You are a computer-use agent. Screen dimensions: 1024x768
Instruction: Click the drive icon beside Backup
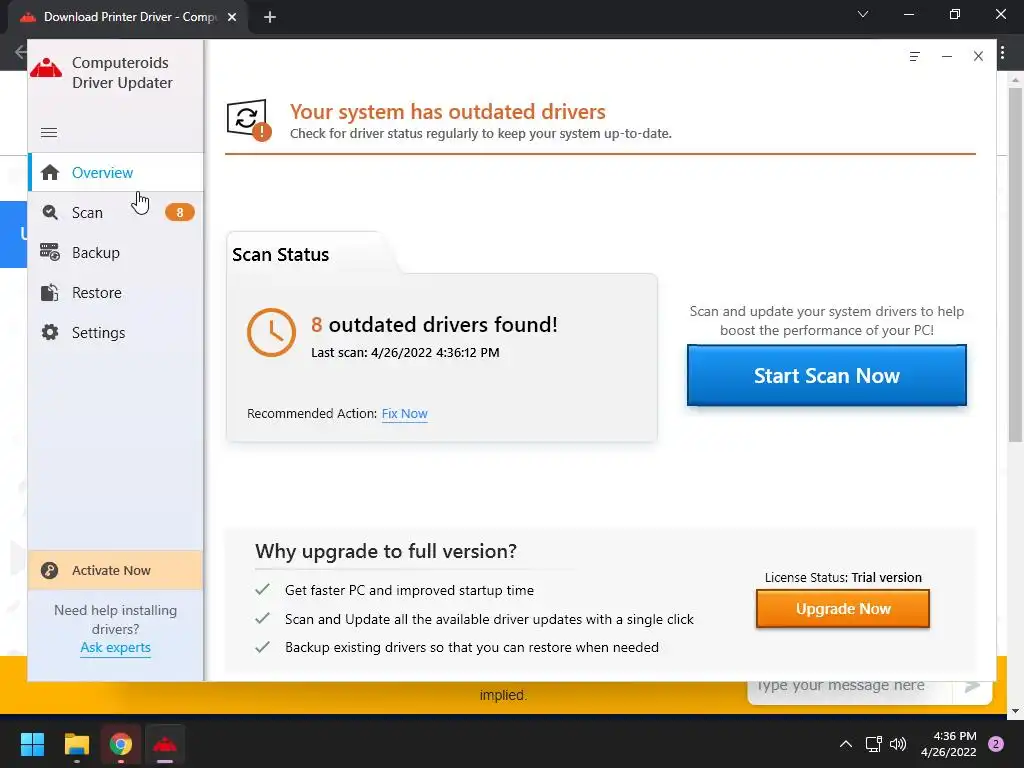(x=50, y=252)
